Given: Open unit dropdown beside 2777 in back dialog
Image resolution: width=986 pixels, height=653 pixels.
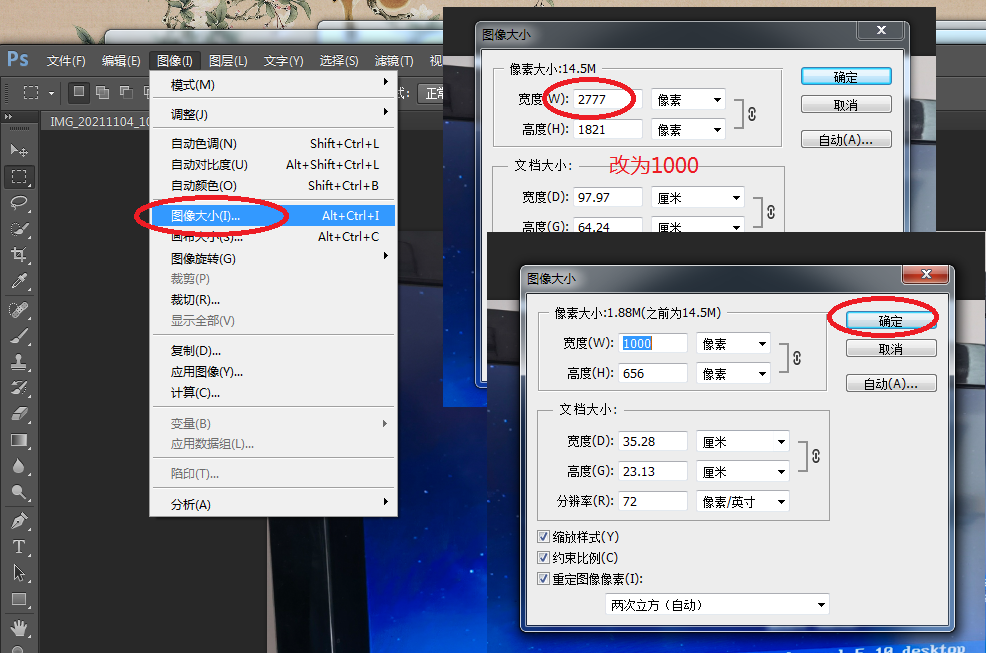Looking at the screenshot, I should pos(688,99).
